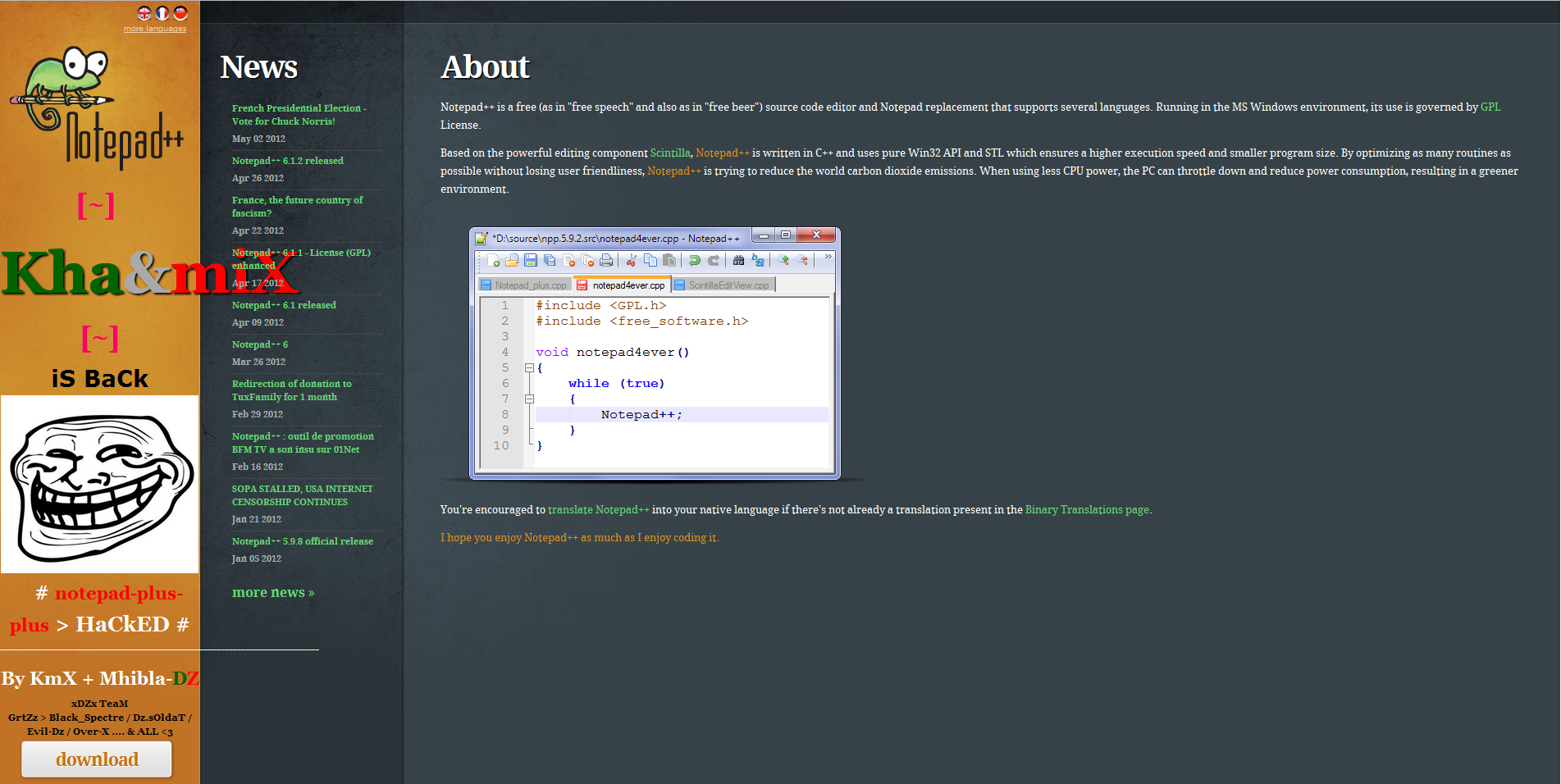Open Binary Translations page link
This screenshot has height=784, width=1561.
coord(1087,509)
